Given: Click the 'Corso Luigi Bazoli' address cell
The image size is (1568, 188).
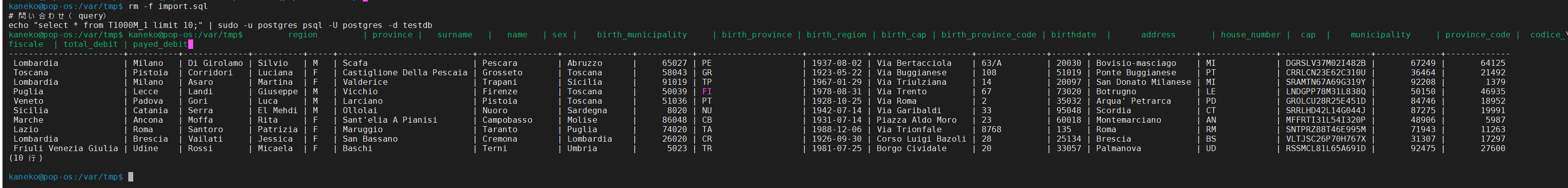Looking at the screenshot, I should point(921,139).
